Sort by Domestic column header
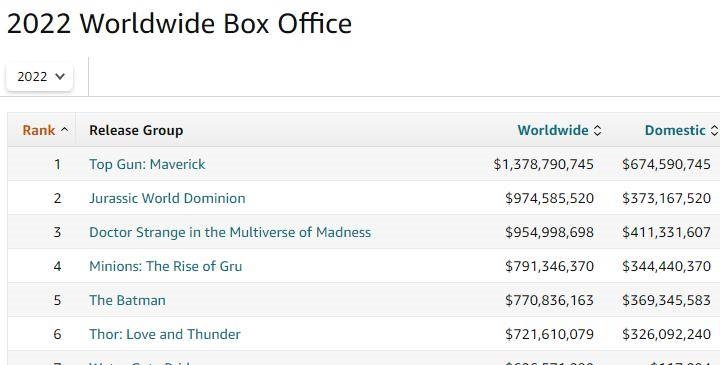The height and width of the screenshot is (365, 720). click(675, 130)
